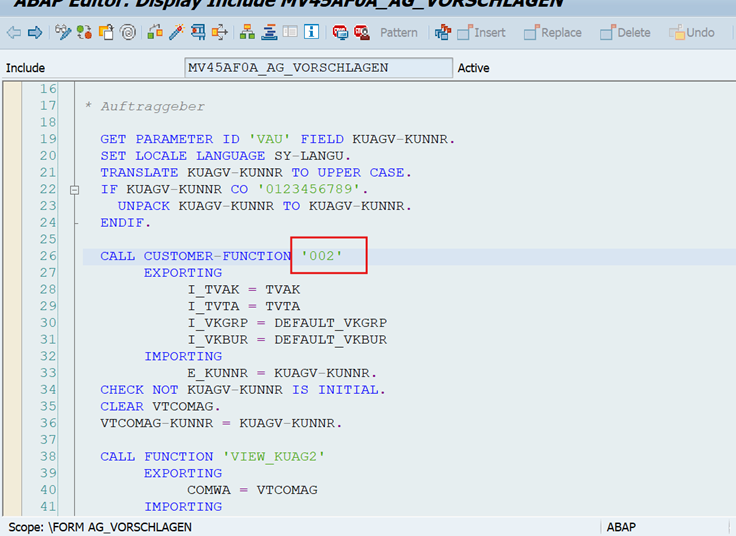Click the overlapping windows icon before Insert
The height and width of the screenshot is (536, 736).
443,32
